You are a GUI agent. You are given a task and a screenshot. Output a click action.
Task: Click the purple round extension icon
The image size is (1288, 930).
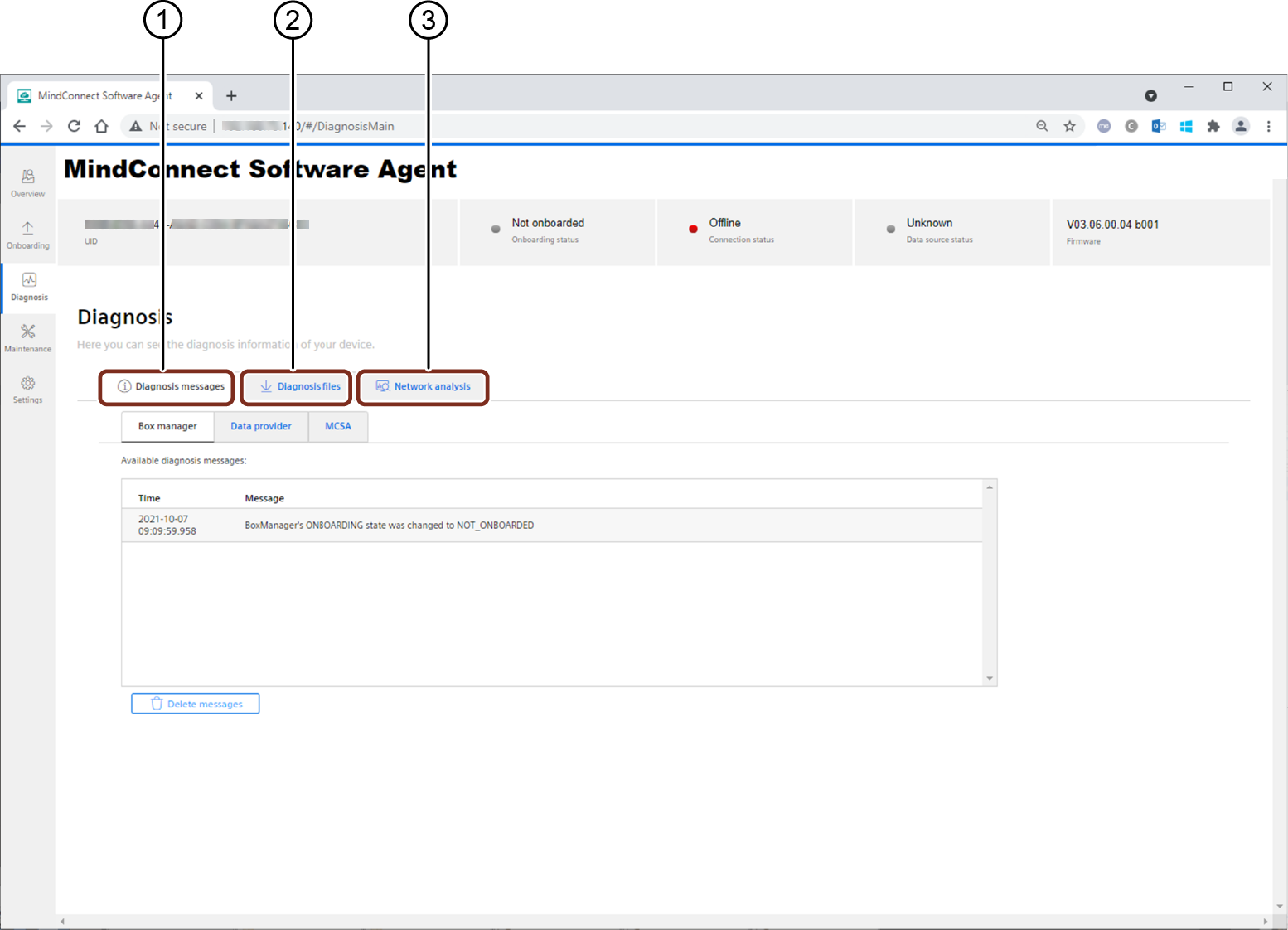point(1104,126)
